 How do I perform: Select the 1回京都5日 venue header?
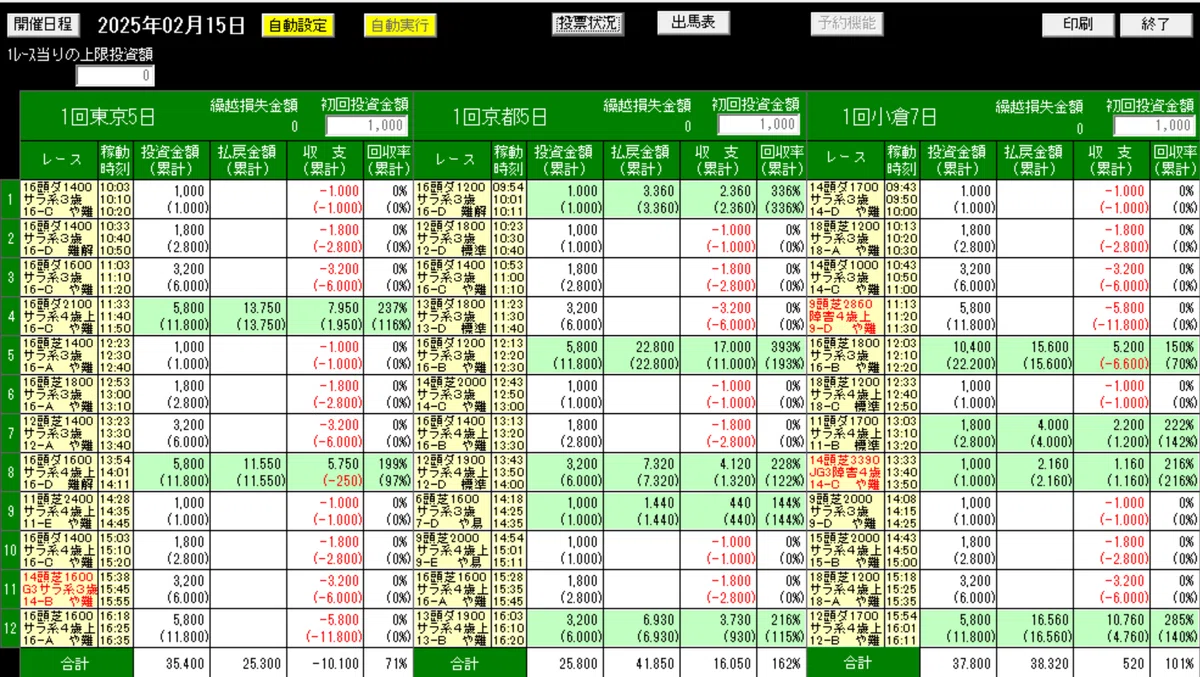[x=501, y=117]
